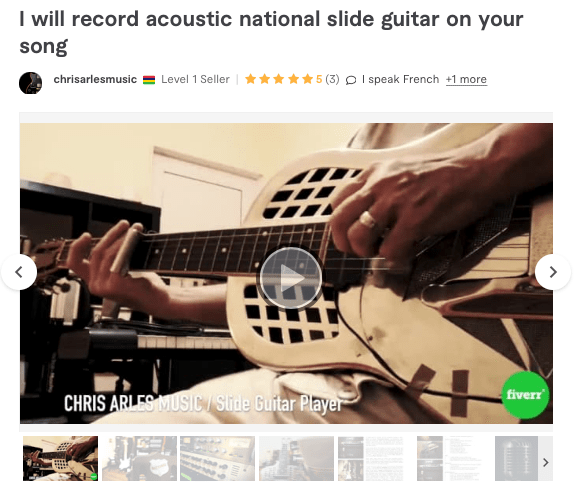Go to next gallery slide
Image resolution: width=576 pixels, height=495 pixels.
pyautogui.click(x=553, y=272)
